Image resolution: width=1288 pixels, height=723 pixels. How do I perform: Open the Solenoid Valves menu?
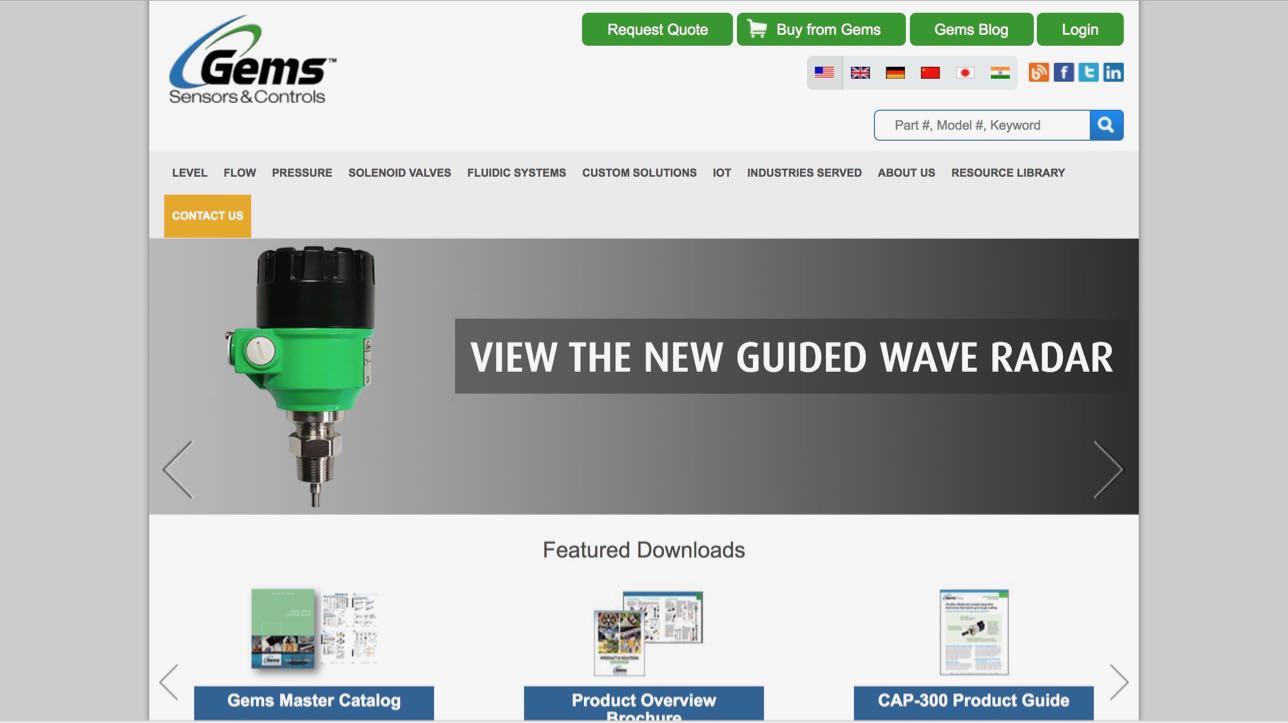400,173
